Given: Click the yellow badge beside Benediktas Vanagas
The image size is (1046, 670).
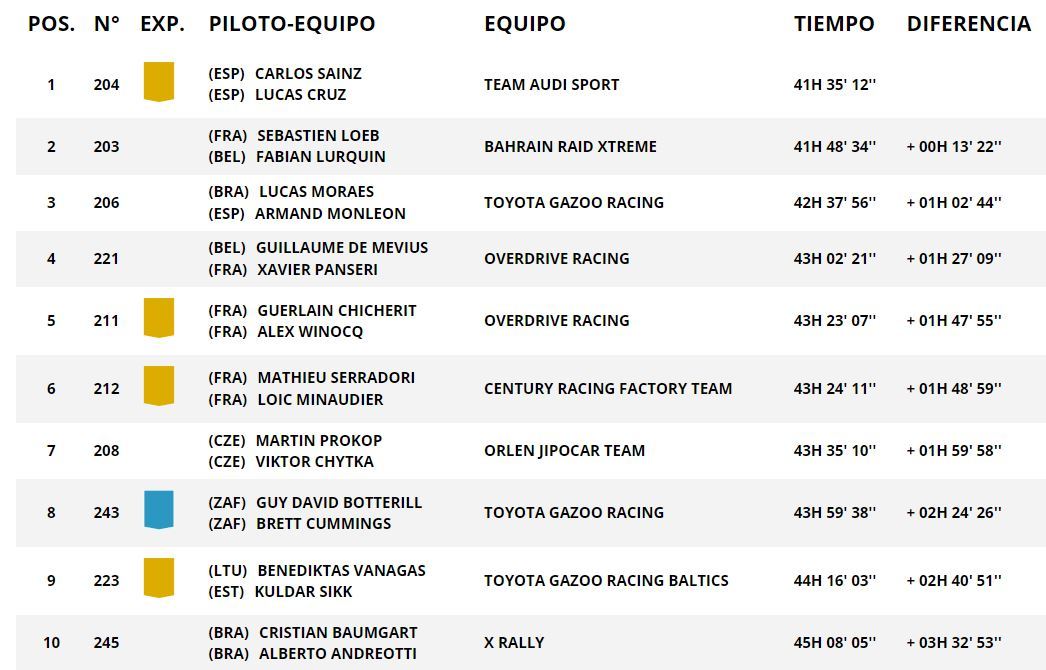Looking at the screenshot, I should (x=158, y=577).
